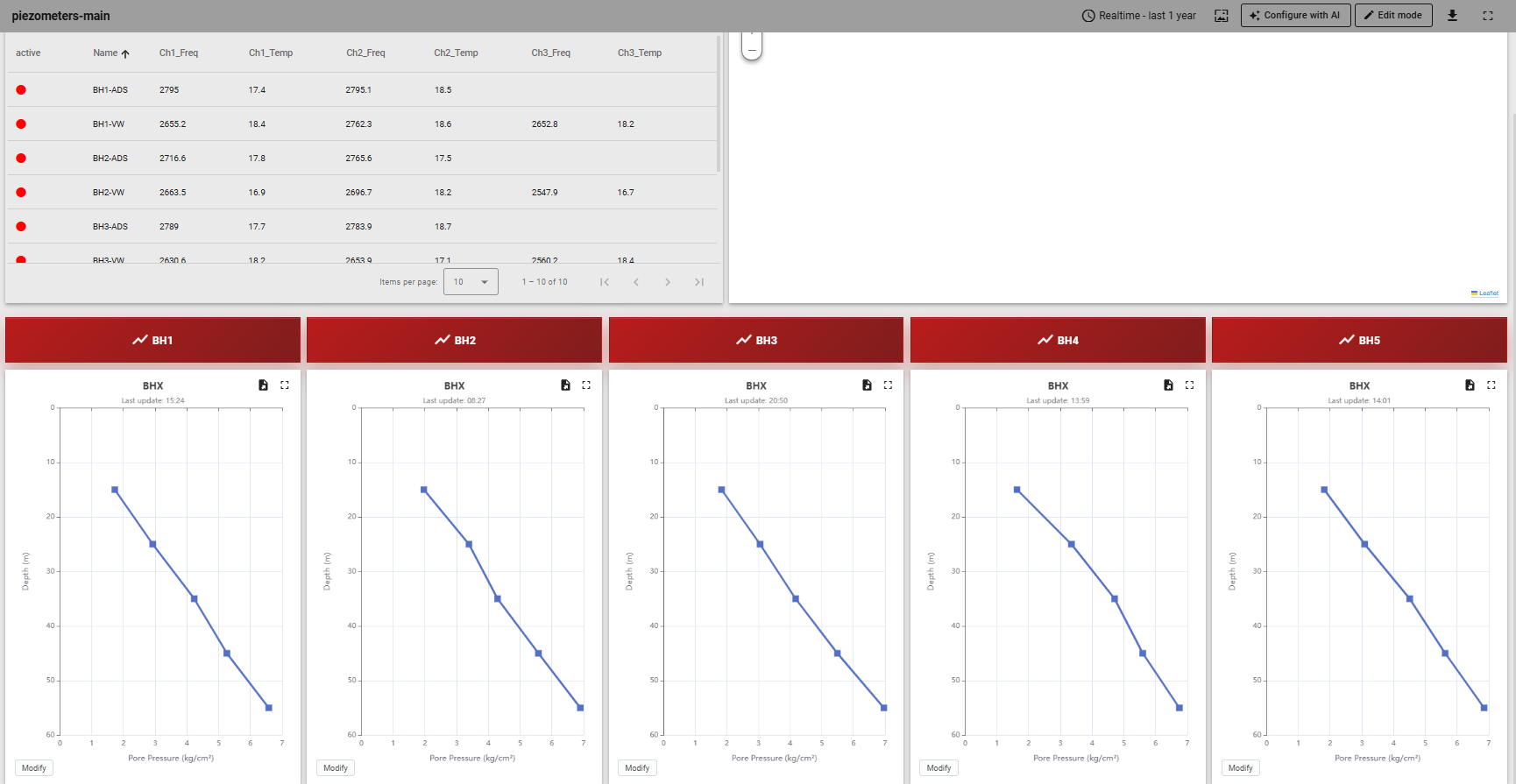Open the BH2 red banner

454,340
